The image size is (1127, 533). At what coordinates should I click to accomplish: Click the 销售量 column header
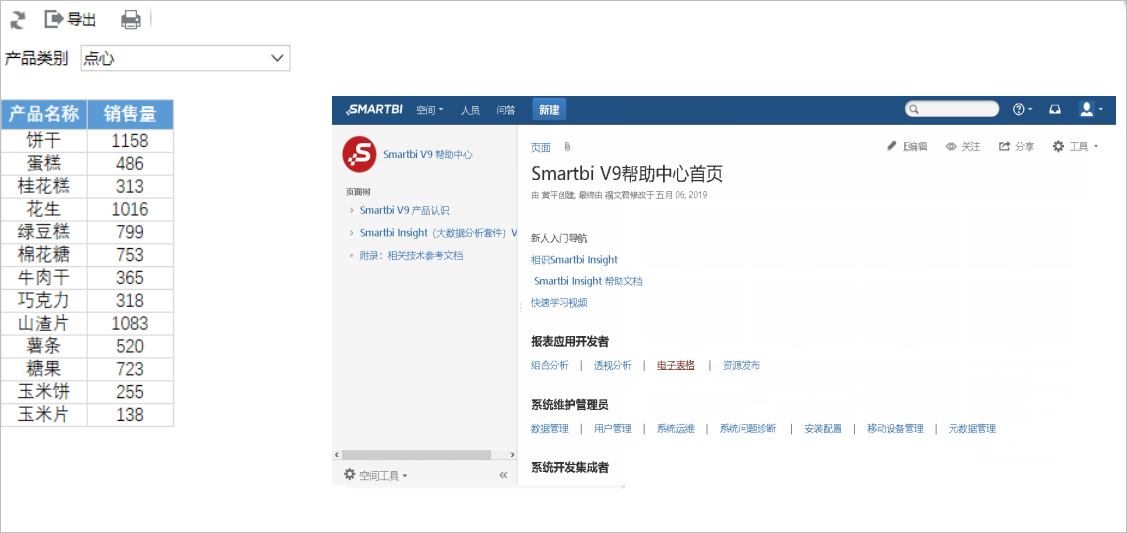coord(130,113)
